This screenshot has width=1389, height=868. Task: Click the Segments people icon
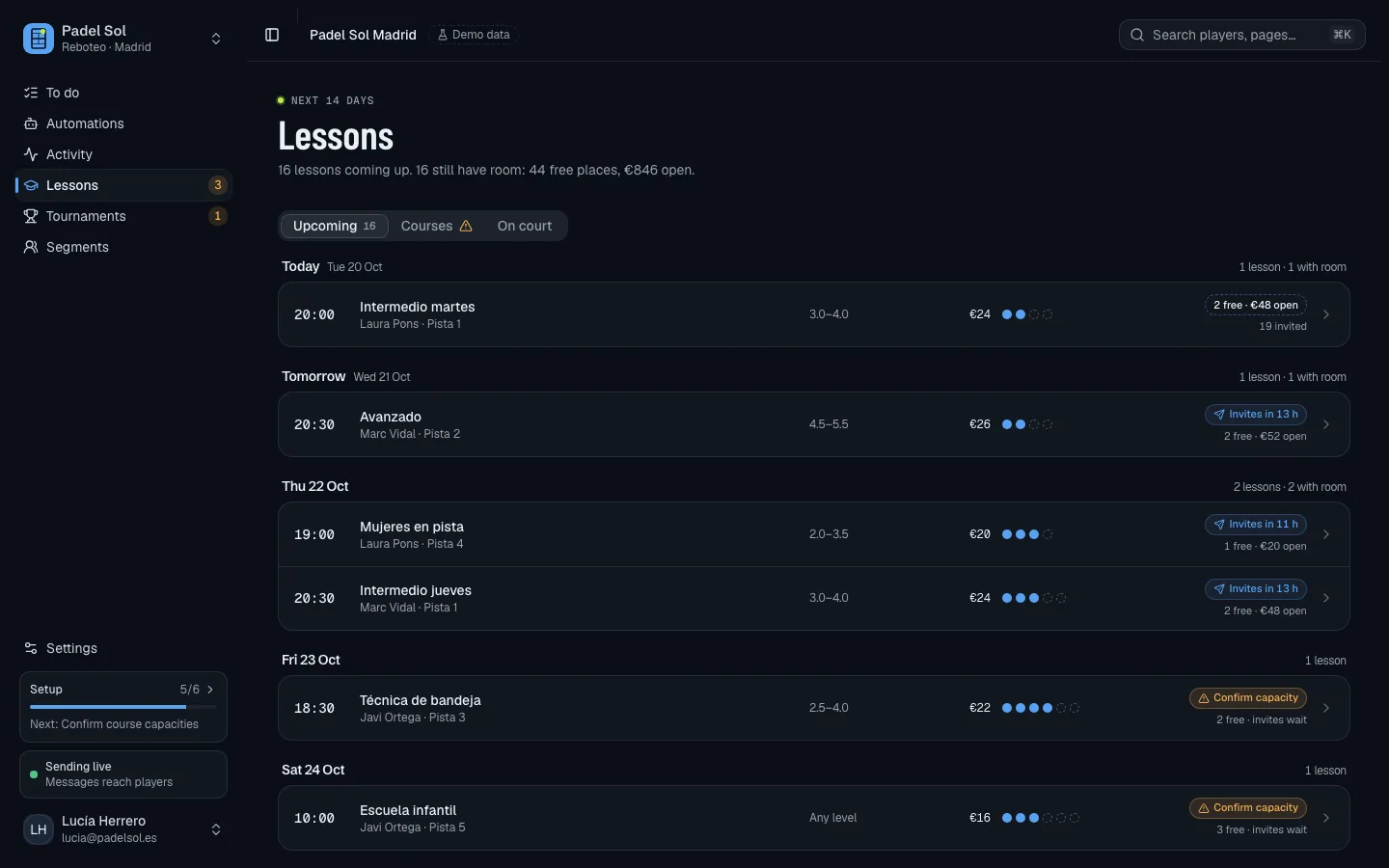(31, 247)
